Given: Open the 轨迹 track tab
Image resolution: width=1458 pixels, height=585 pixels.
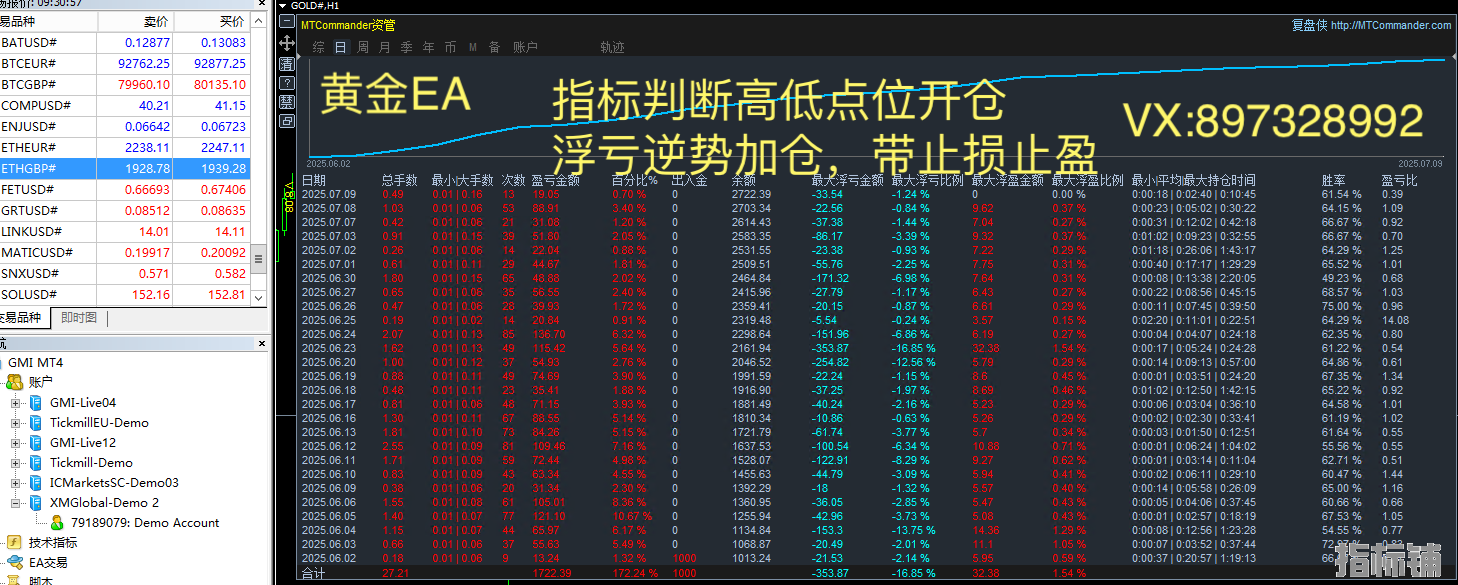Looking at the screenshot, I should [x=612, y=47].
